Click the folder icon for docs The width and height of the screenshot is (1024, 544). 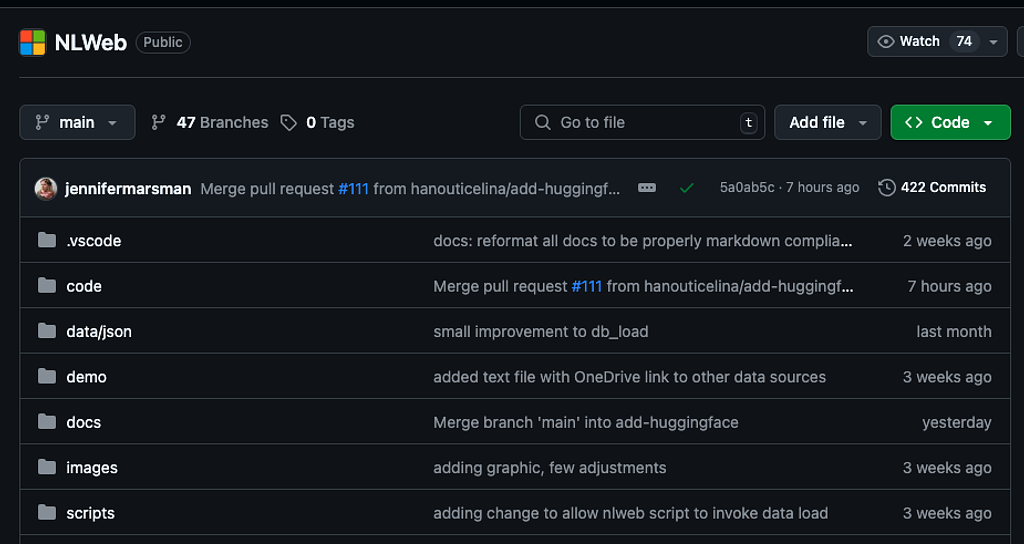point(46,422)
